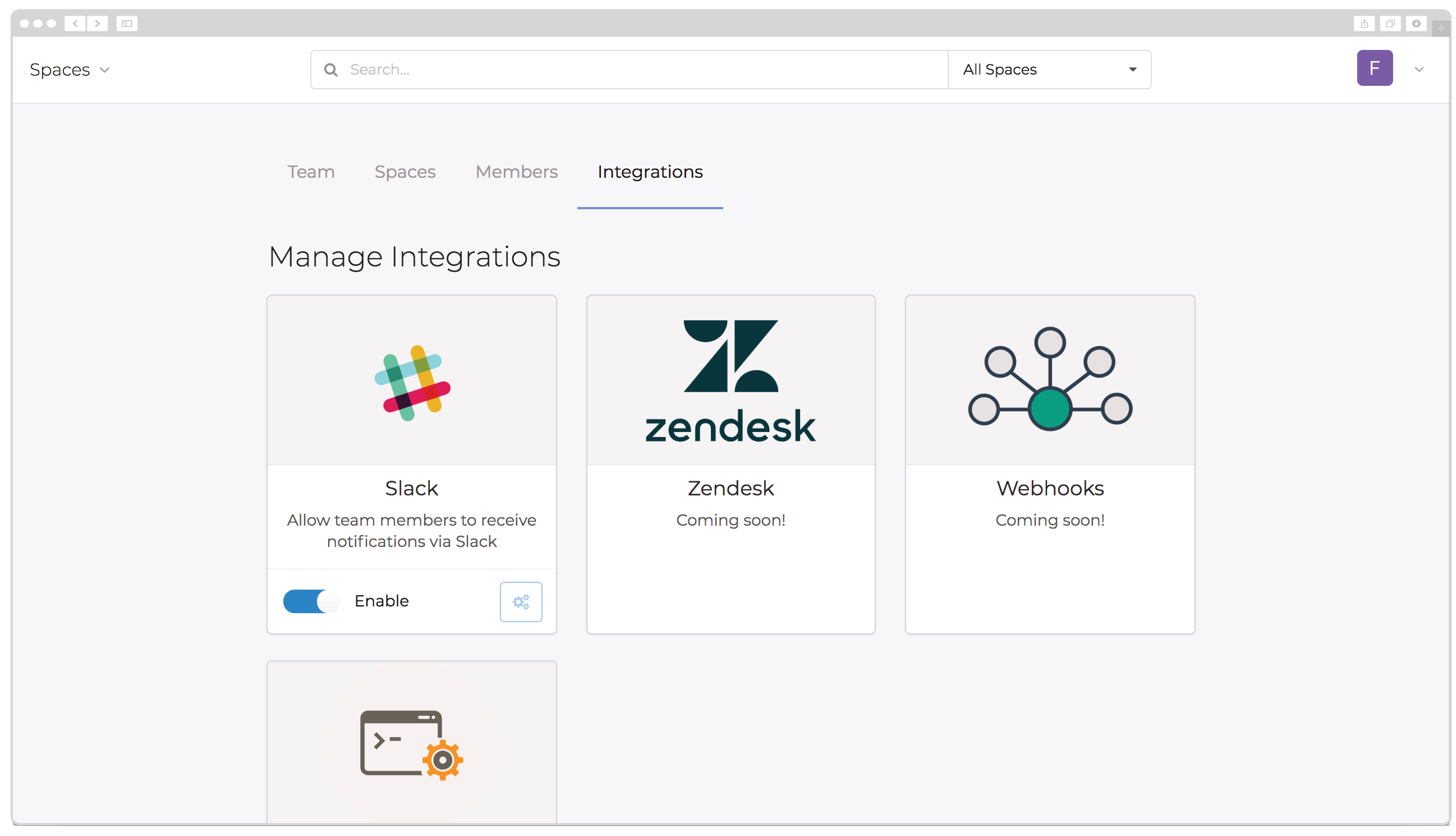Select the Integrations tab
This screenshot has width=1456, height=836.
649,172
